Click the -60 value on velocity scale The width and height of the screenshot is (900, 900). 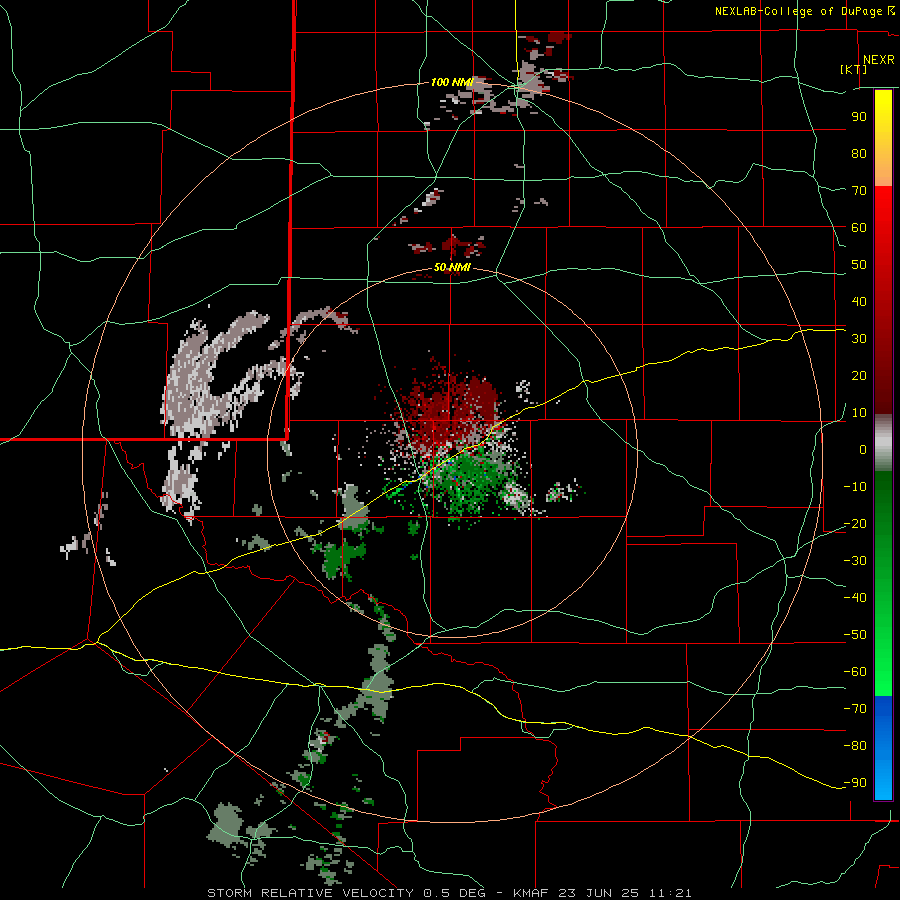click(855, 672)
